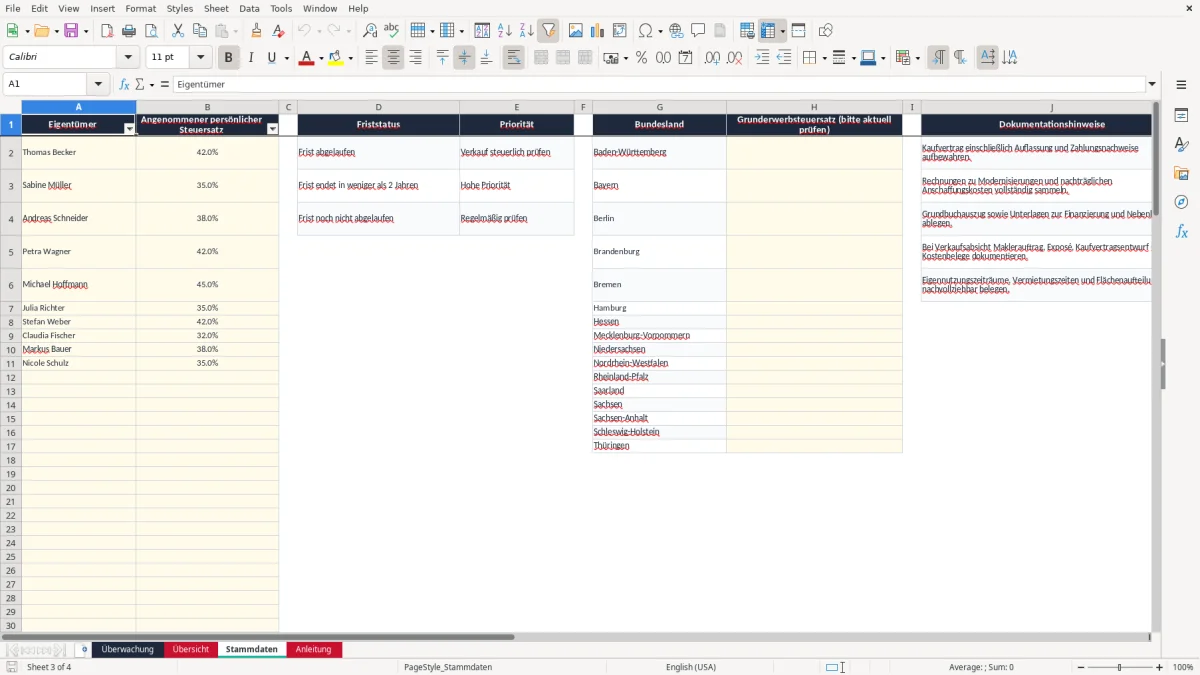Sort descending with Z-A icon
1200x675 pixels.
[527, 31]
